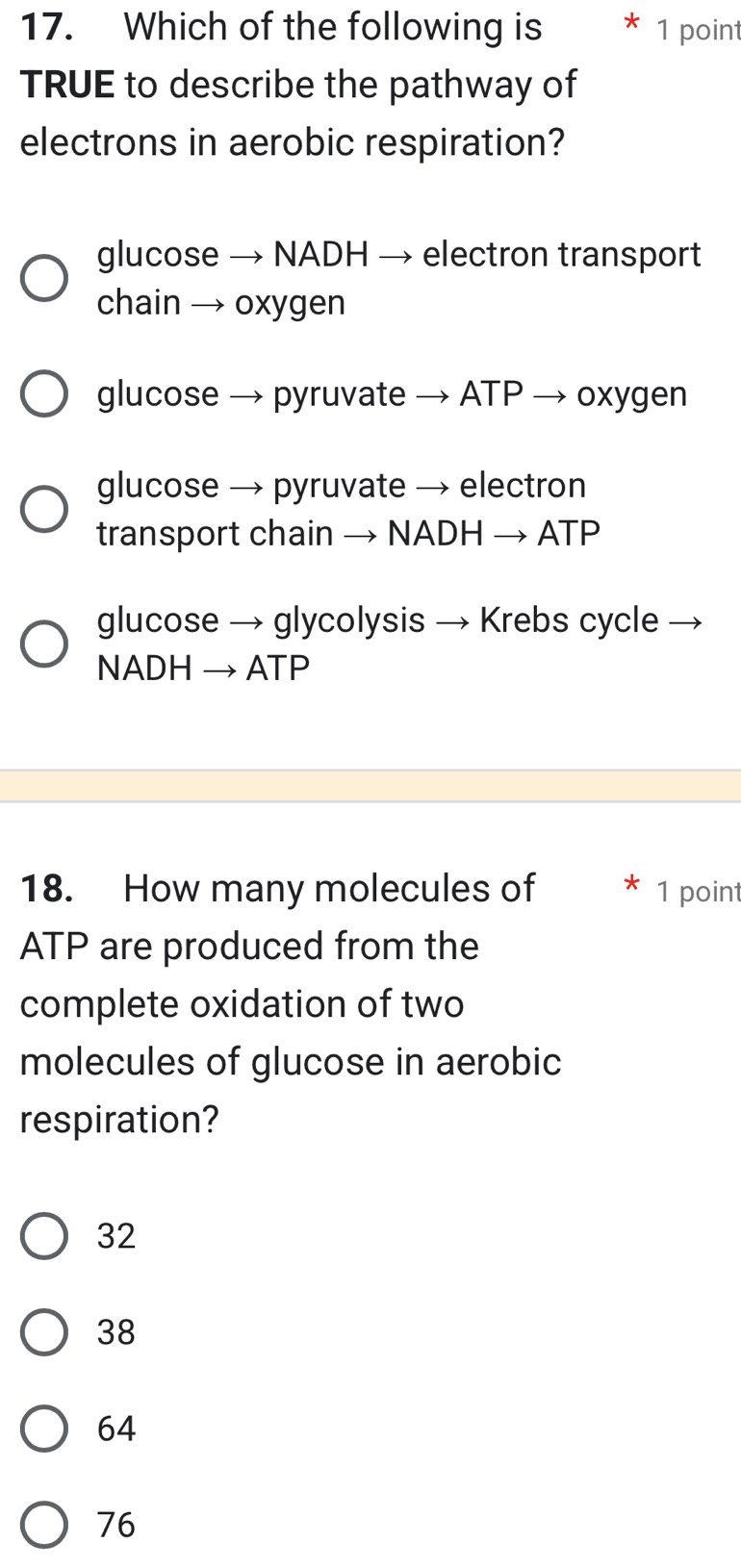Click the last radio circle under question 18
Screen dimensions: 741x1568
(x=43, y=1524)
